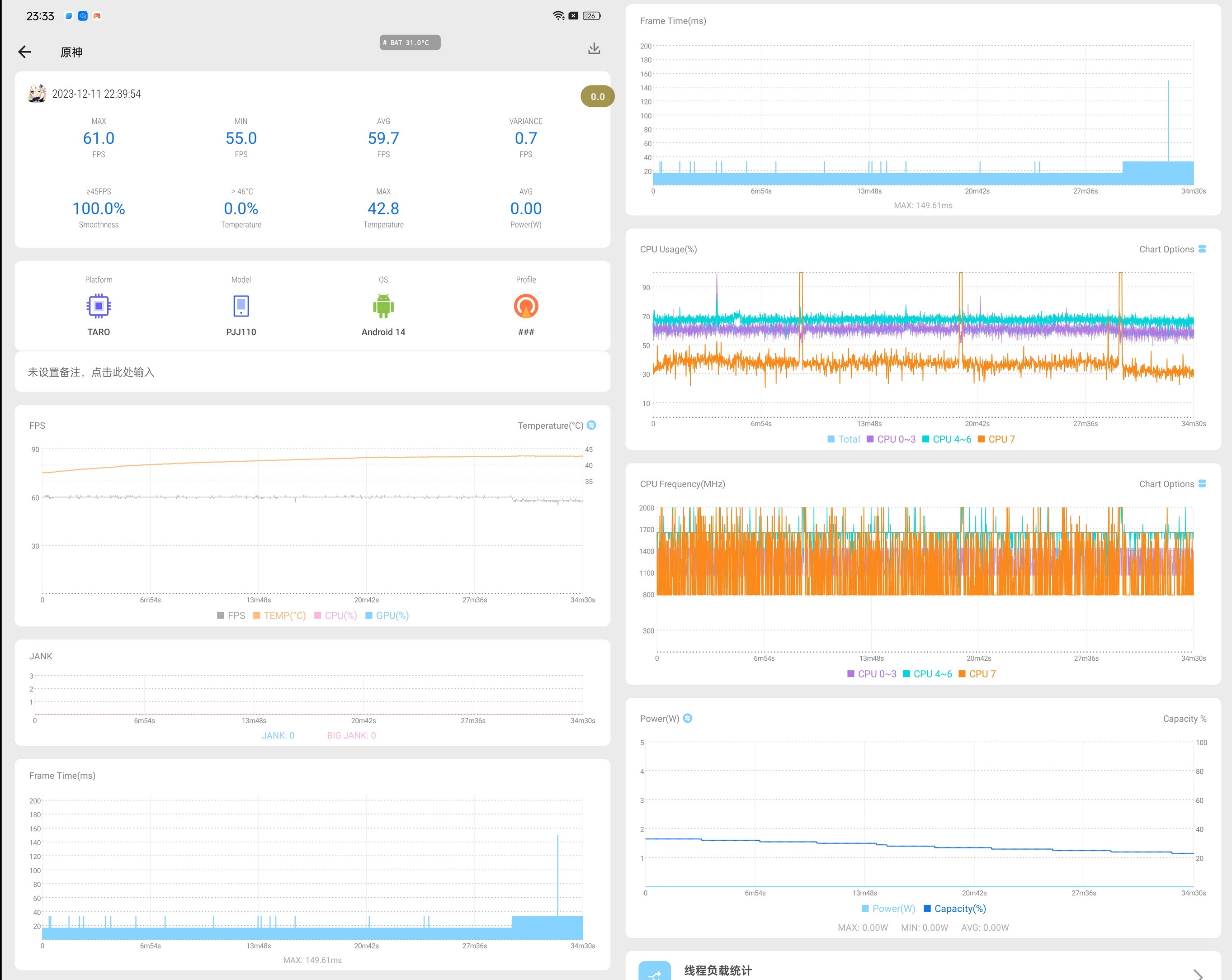Tap the 0.0 score badge
The image size is (1232, 980).
click(597, 97)
